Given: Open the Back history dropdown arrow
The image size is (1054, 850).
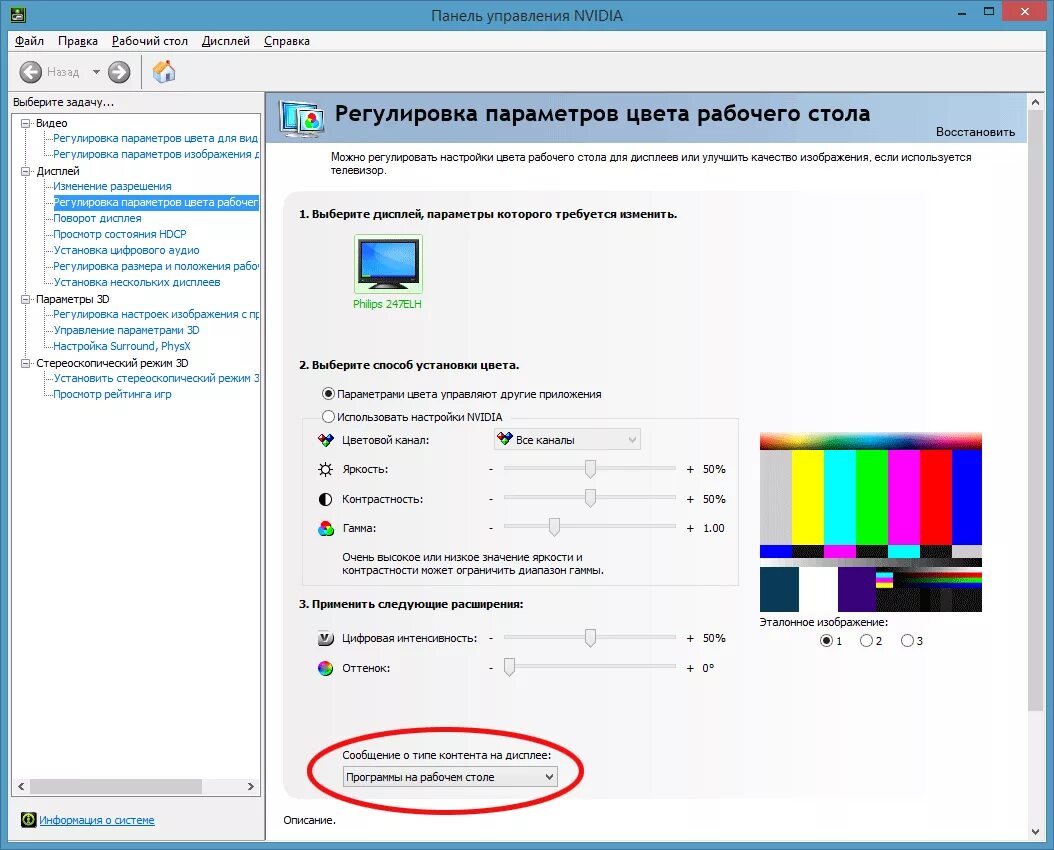Looking at the screenshot, I should [x=96, y=72].
